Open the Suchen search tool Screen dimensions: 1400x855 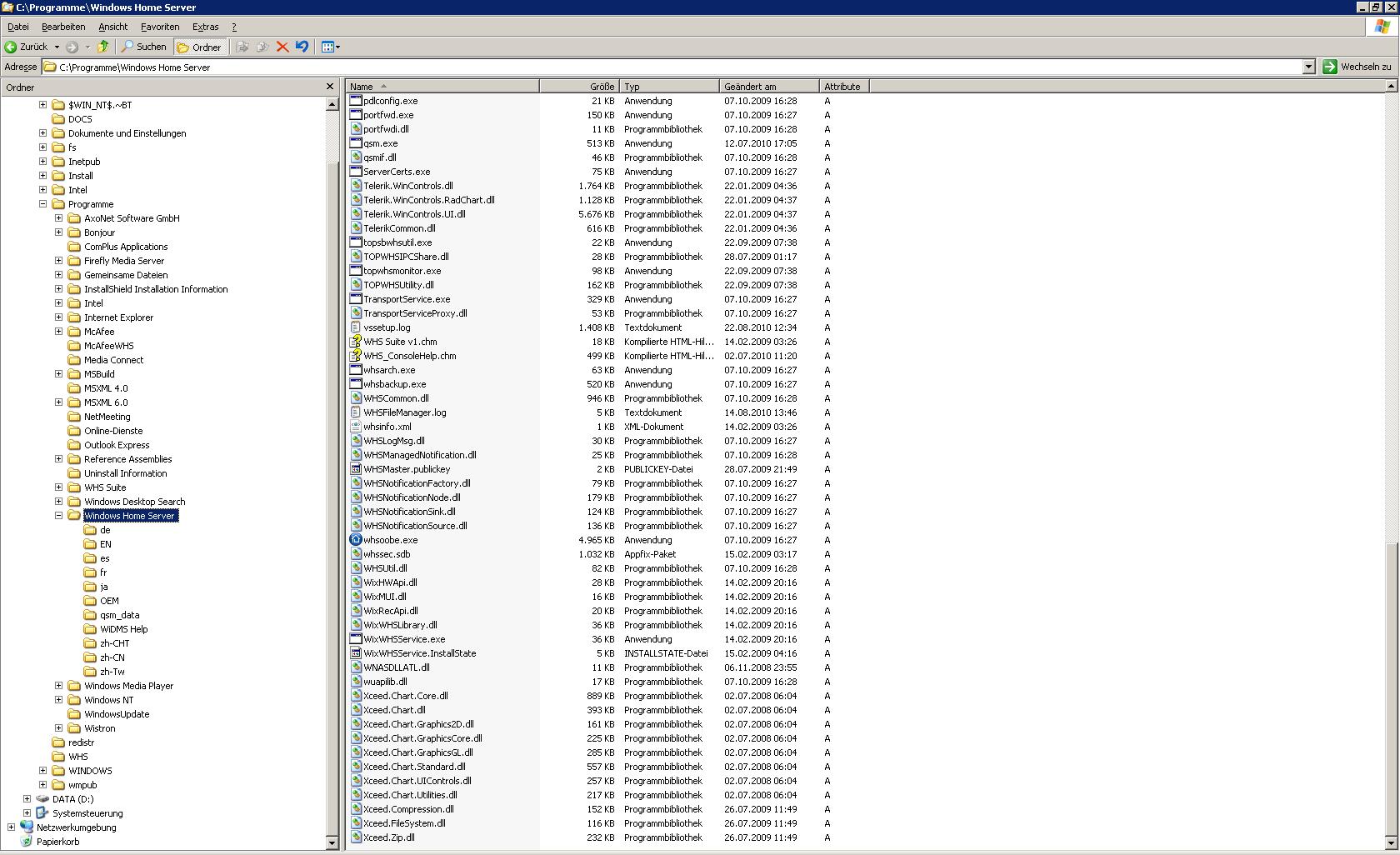coord(143,47)
